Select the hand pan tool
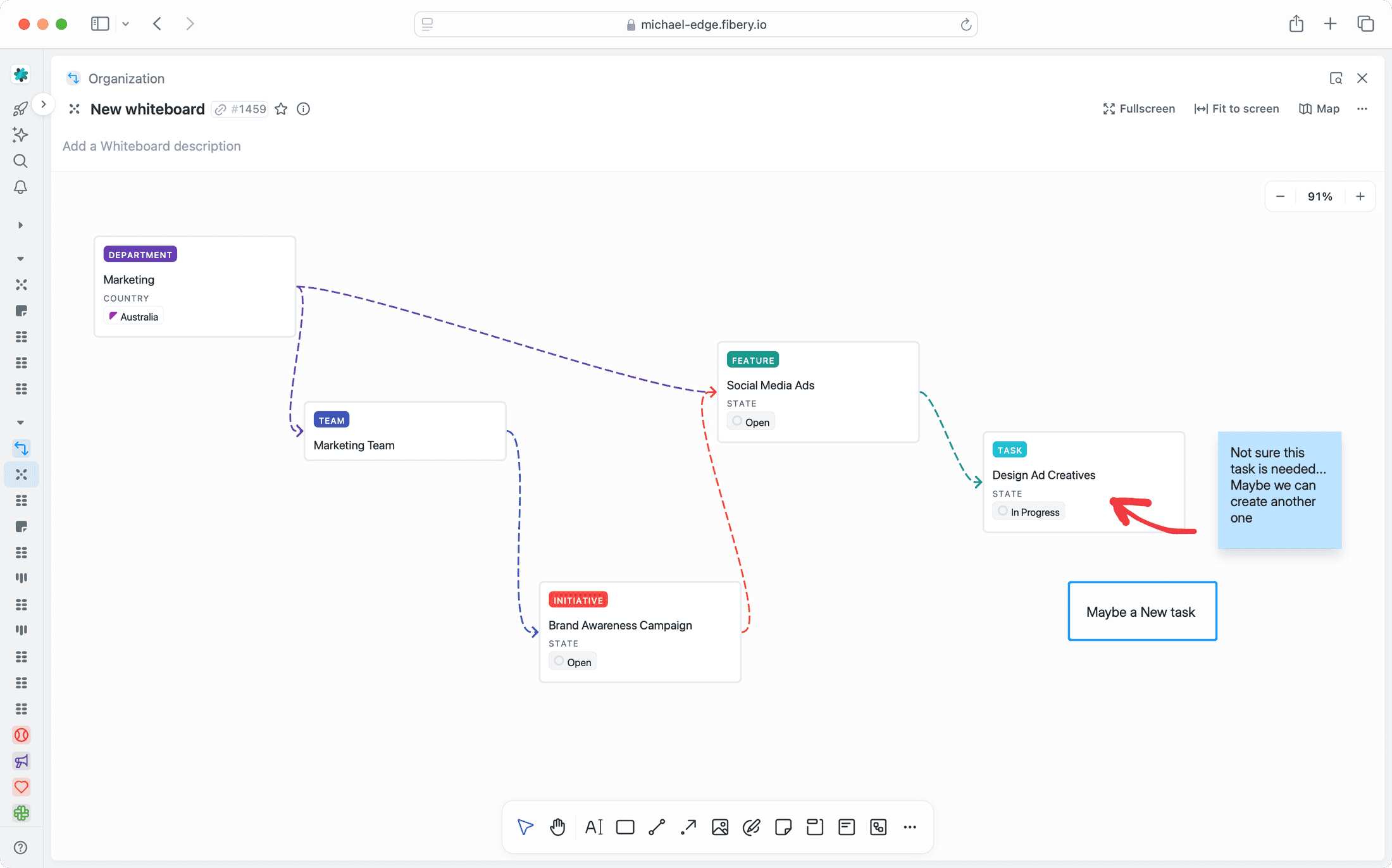 coord(557,827)
